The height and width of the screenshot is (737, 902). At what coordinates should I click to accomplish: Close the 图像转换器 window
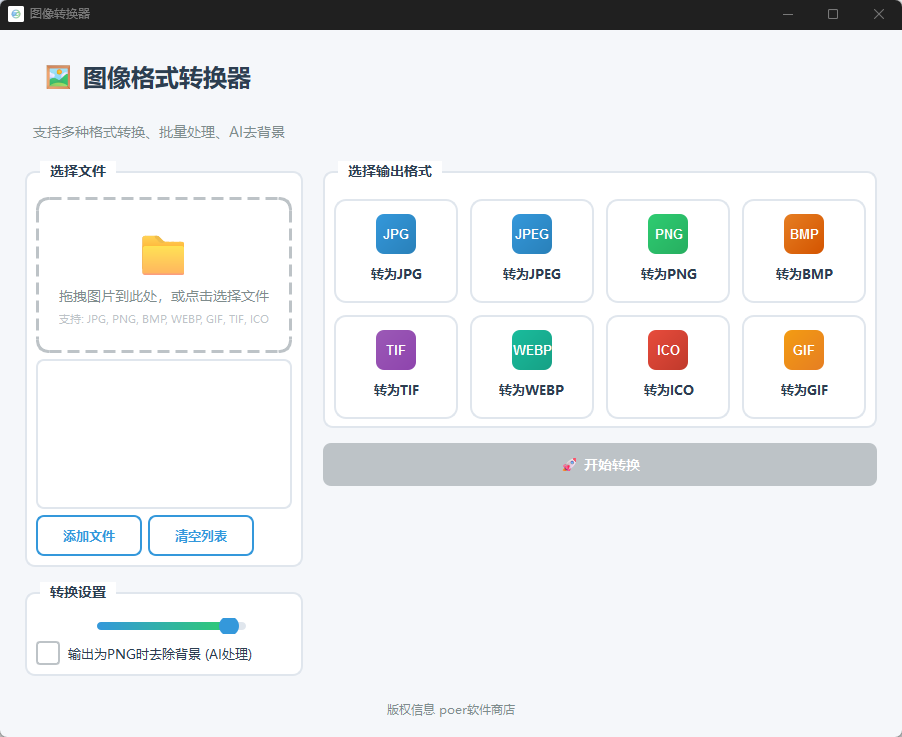click(878, 14)
